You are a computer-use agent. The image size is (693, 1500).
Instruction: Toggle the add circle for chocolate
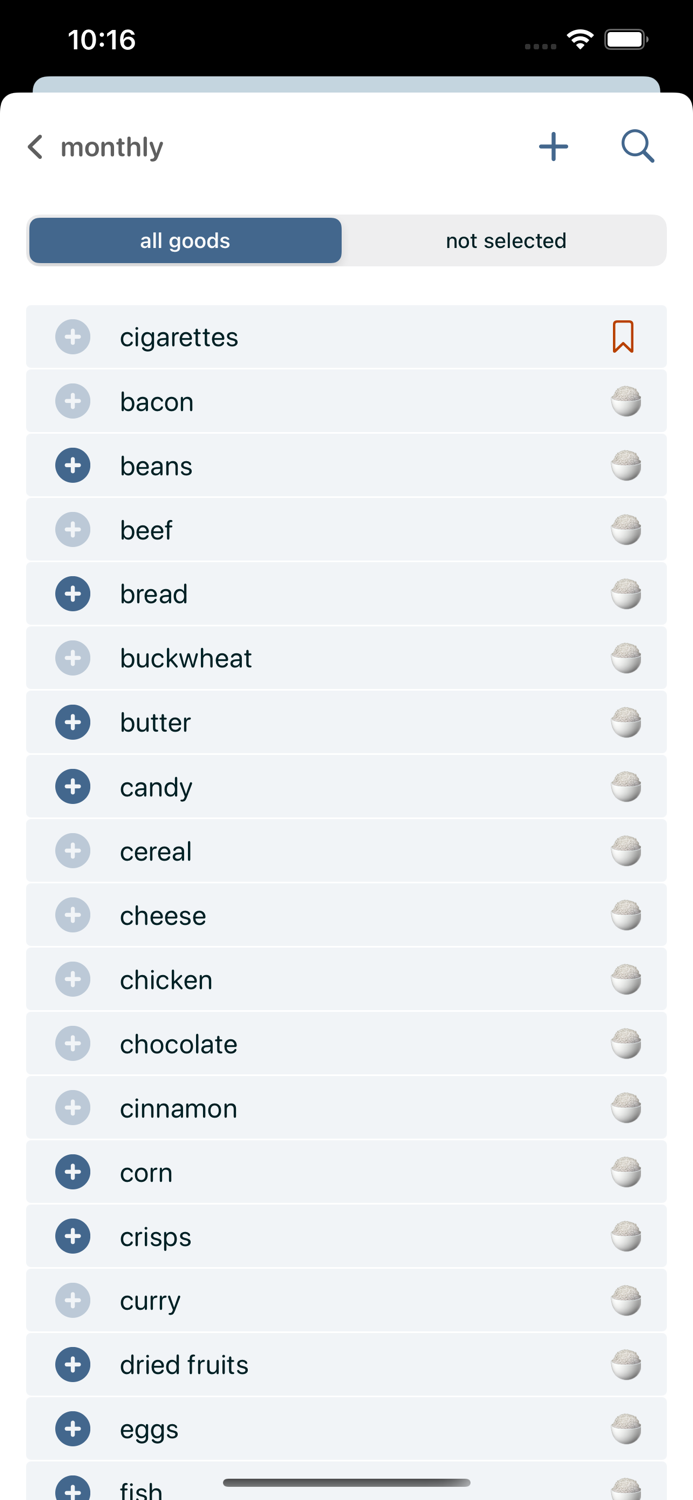[73, 1044]
